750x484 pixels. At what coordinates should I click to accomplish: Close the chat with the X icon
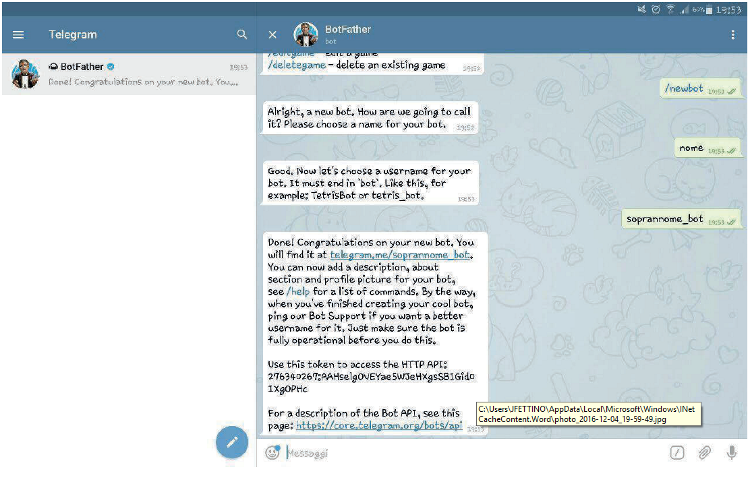point(273,34)
